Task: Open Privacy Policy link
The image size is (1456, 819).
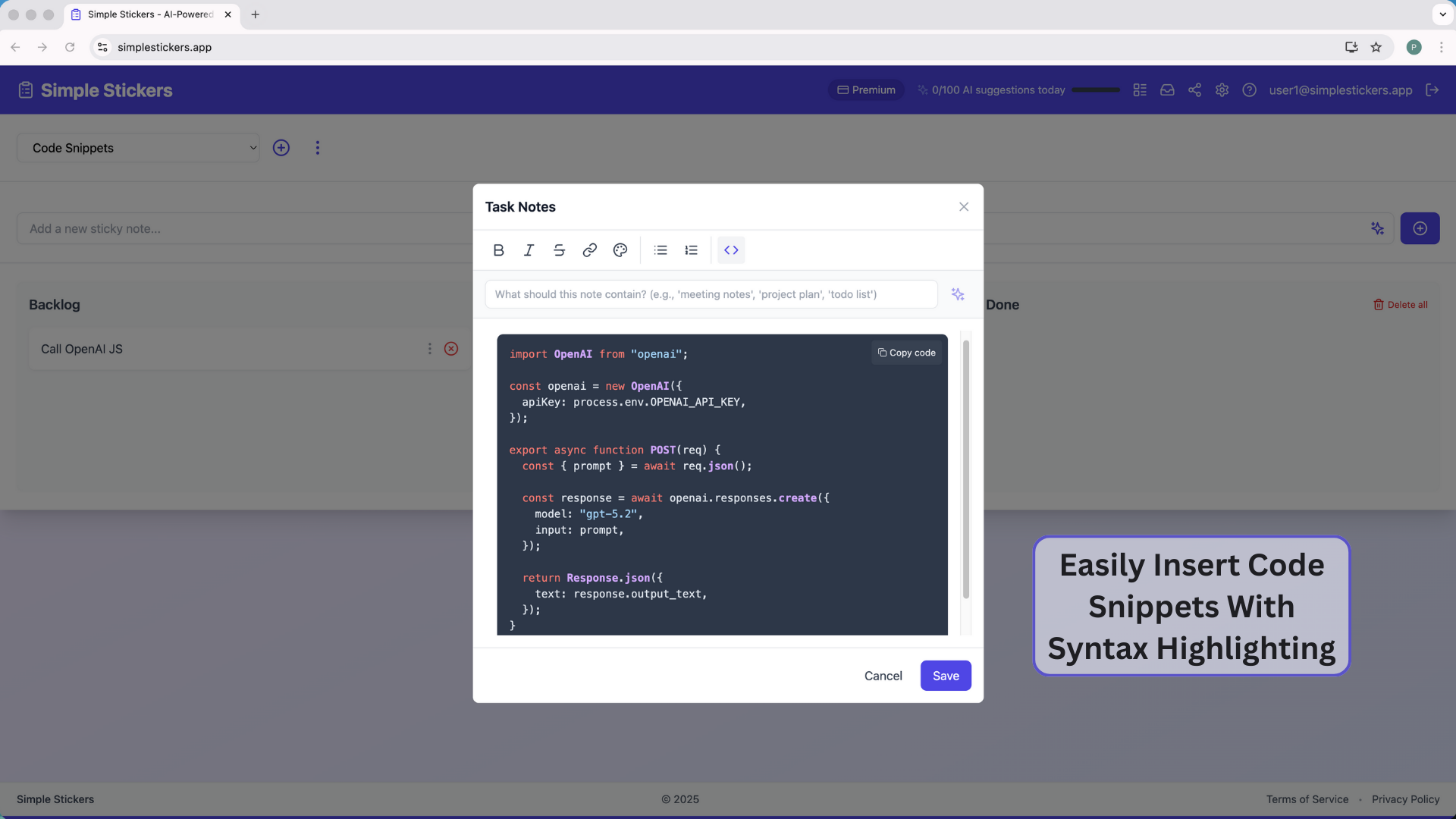Action: click(1405, 799)
